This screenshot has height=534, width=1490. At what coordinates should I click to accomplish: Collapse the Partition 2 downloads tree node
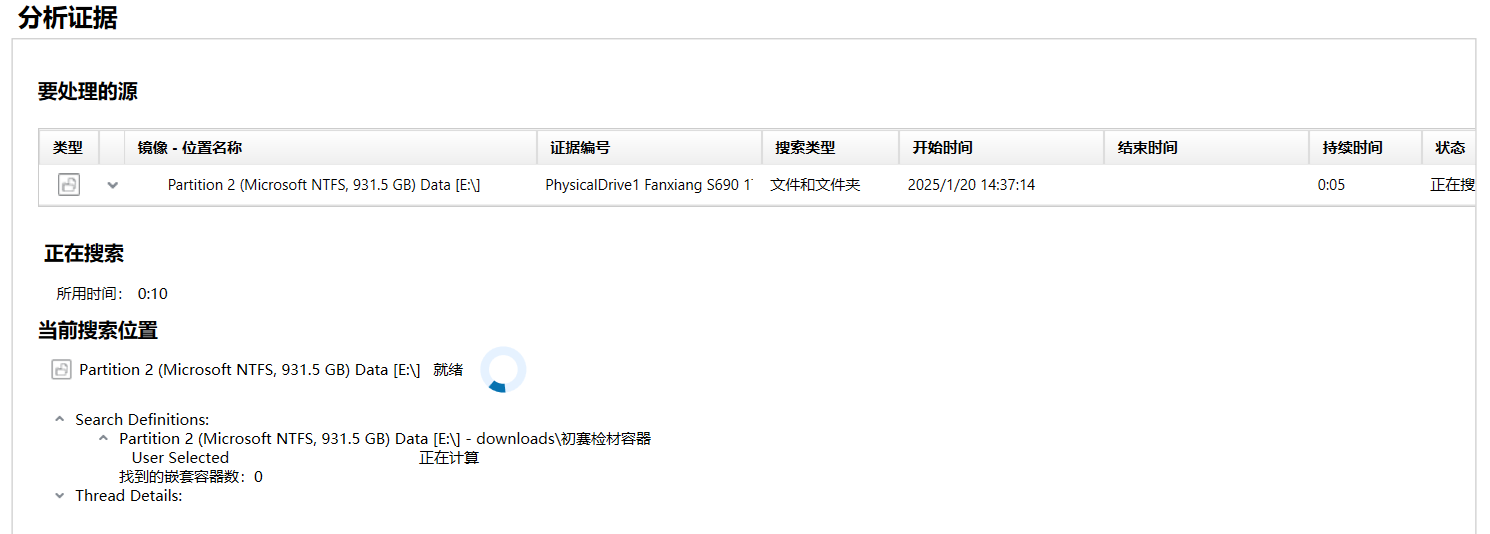click(104, 439)
